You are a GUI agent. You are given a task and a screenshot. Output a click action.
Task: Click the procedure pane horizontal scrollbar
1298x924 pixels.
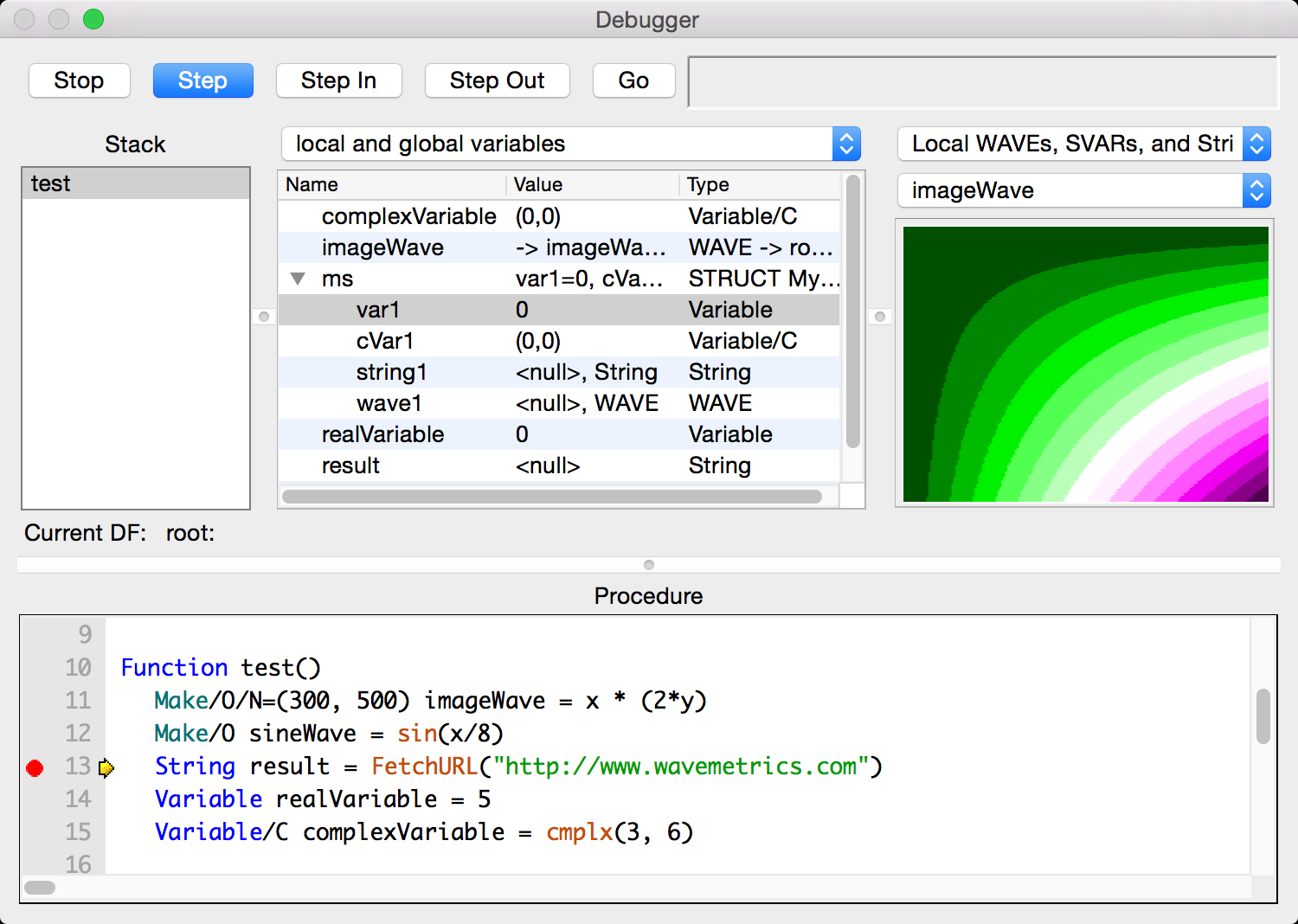pos(40,888)
